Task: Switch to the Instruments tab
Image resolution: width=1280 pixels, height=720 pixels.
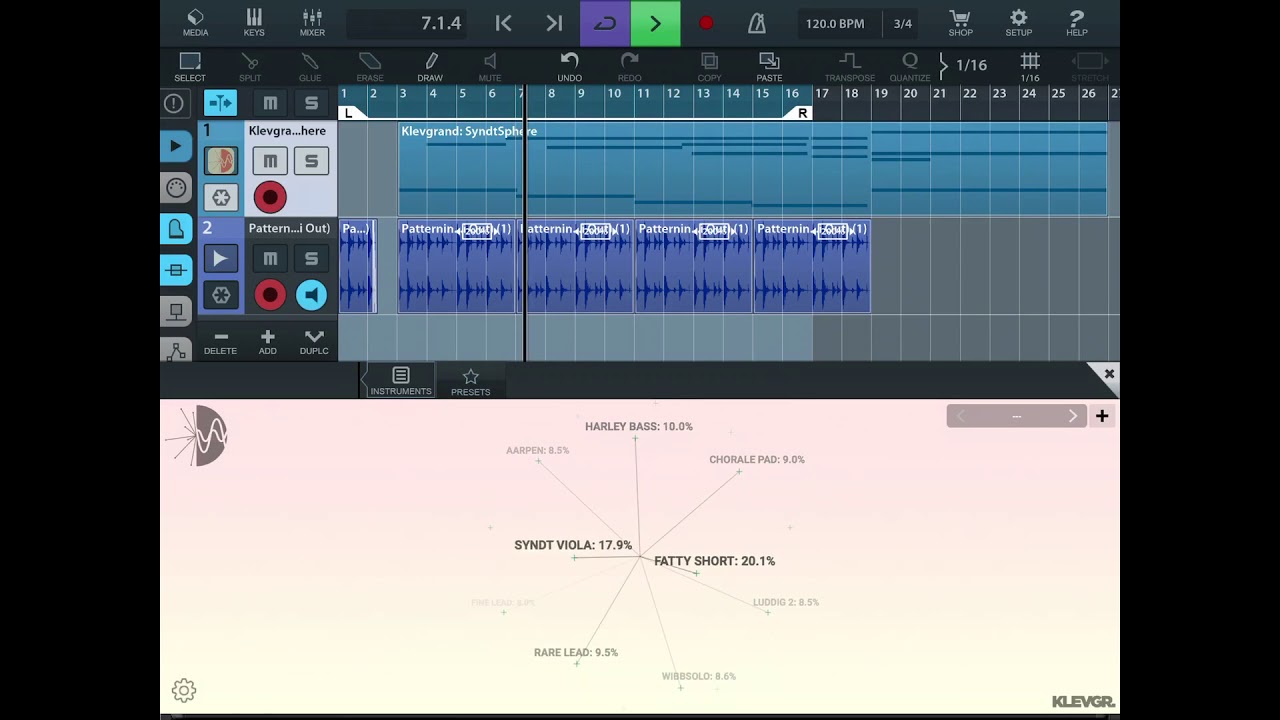Action: click(x=400, y=381)
